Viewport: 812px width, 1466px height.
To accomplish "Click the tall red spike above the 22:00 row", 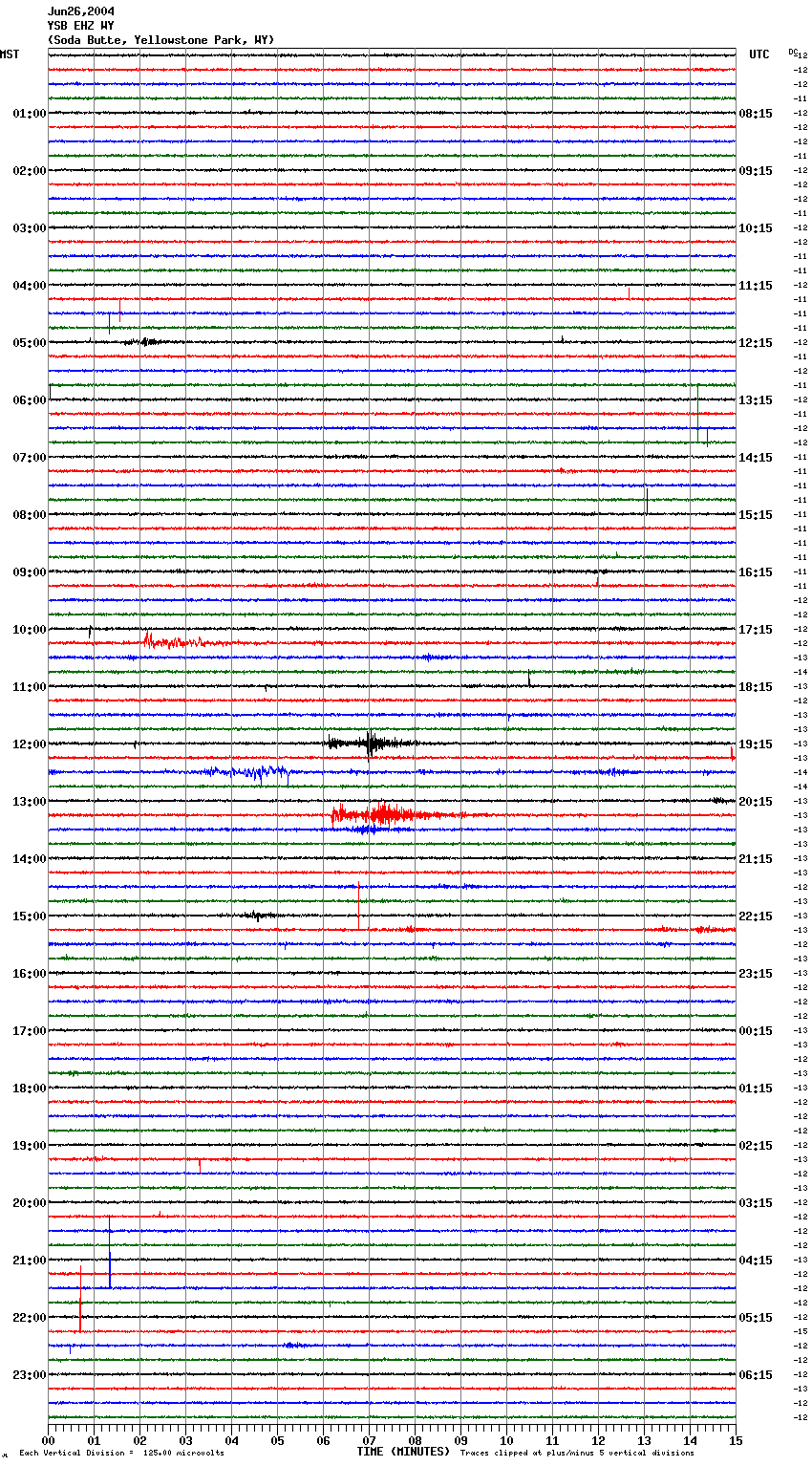I will coord(80,1299).
